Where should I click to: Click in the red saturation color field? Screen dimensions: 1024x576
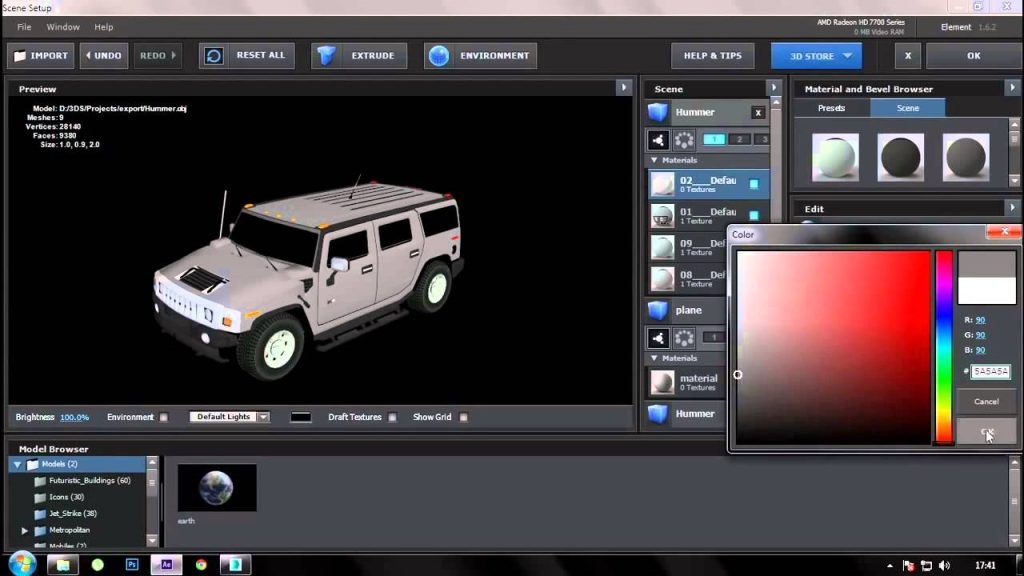pyautogui.click(x=833, y=347)
